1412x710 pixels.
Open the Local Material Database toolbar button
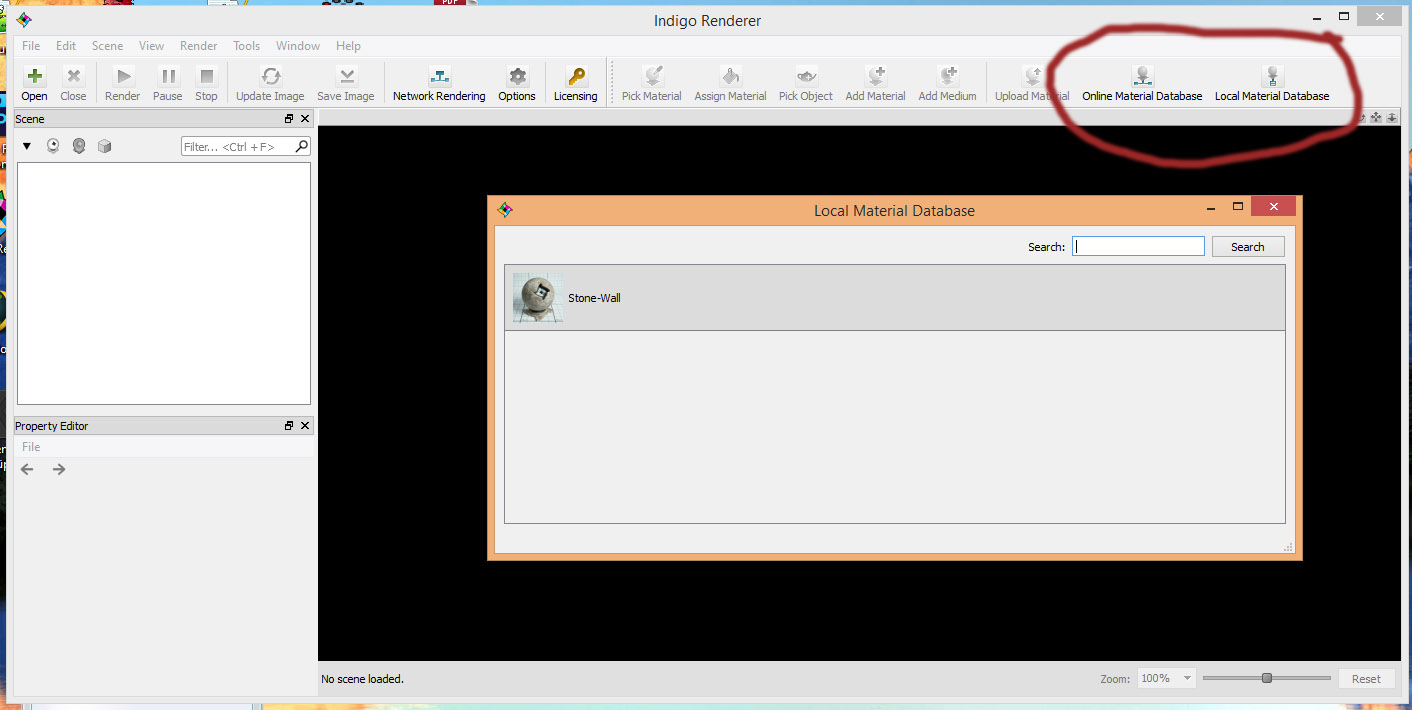[x=1272, y=84]
